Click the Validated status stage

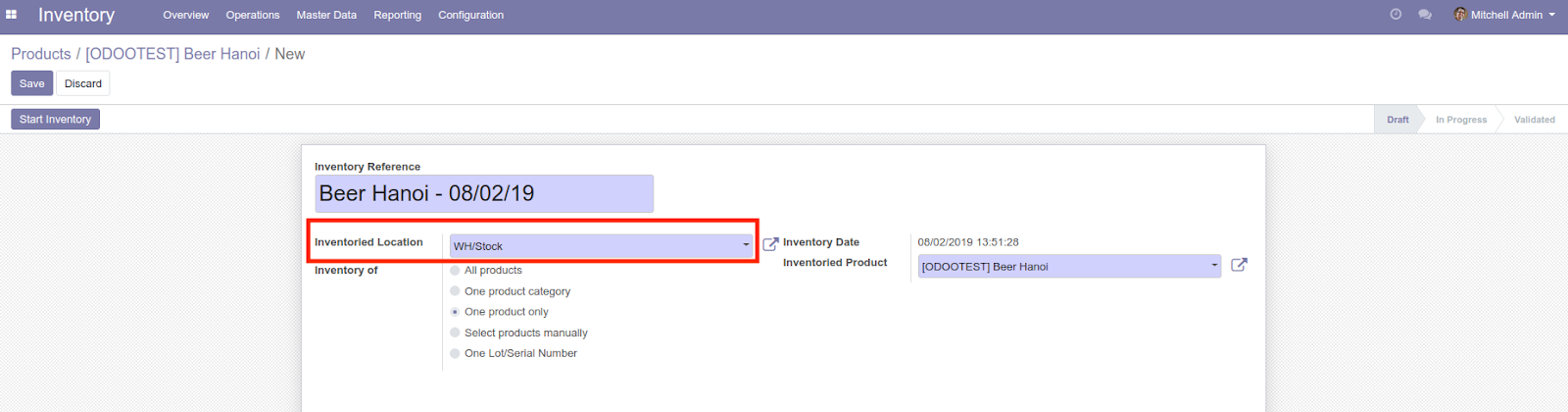pyautogui.click(x=1534, y=120)
